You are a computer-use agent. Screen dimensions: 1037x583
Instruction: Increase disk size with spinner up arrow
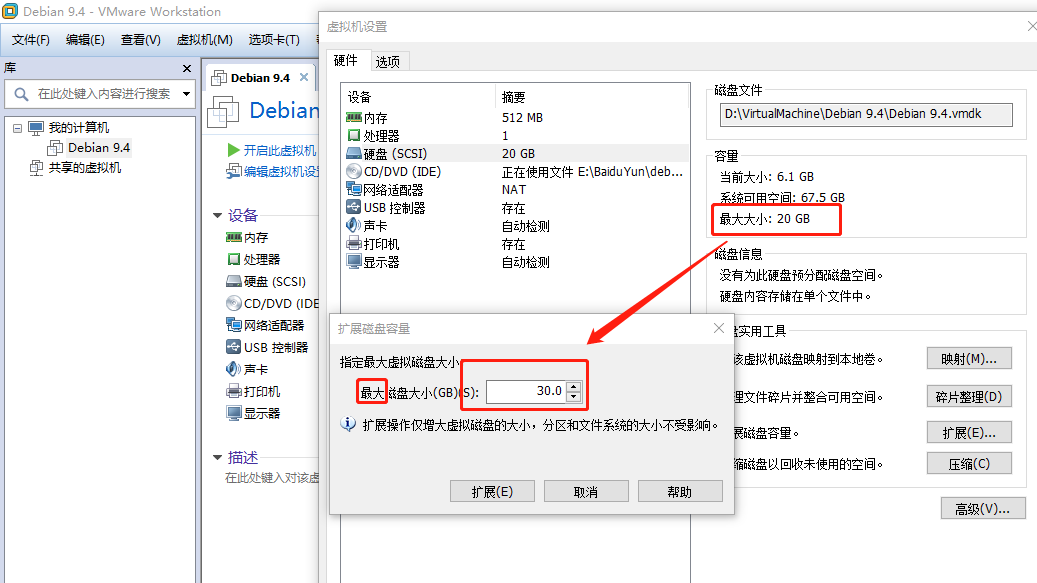click(x=573, y=387)
